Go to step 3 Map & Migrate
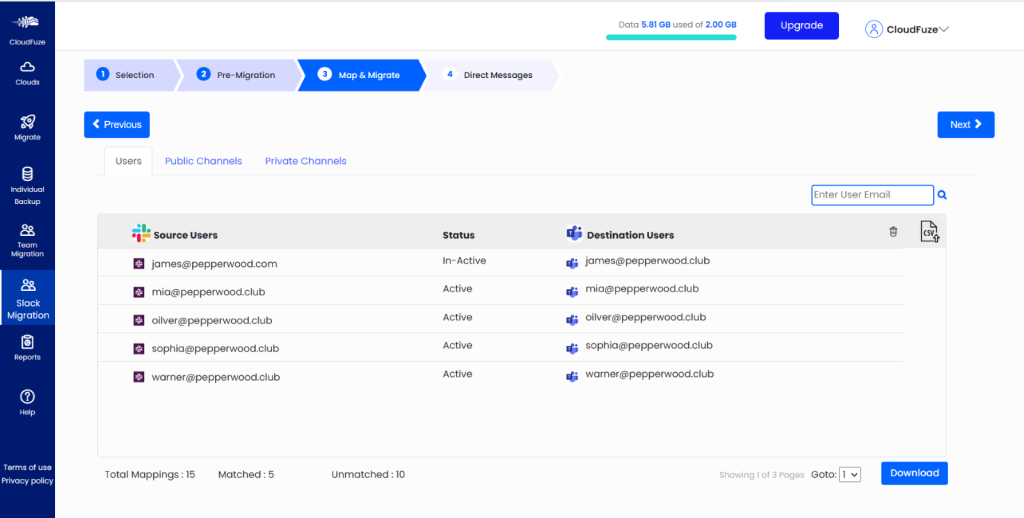This screenshot has height=518, width=1024. coord(360,75)
